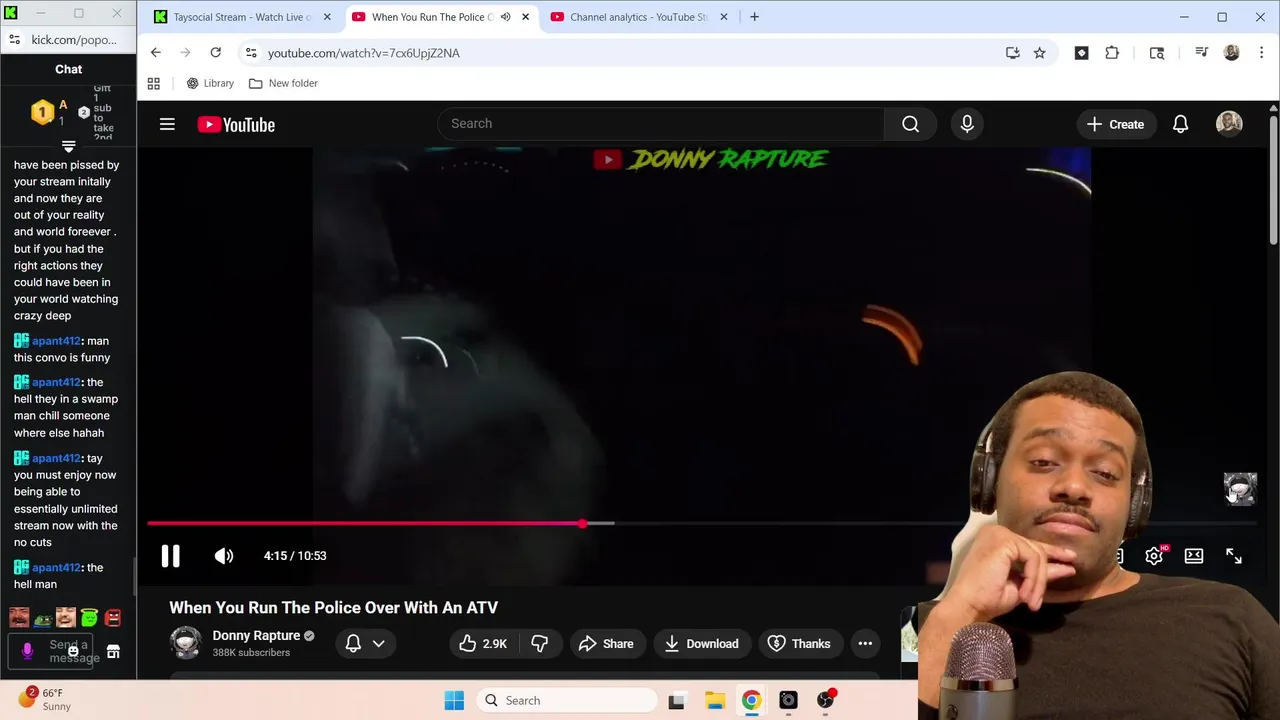Open Chrome media controls icon

click(x=1202, y=53)
